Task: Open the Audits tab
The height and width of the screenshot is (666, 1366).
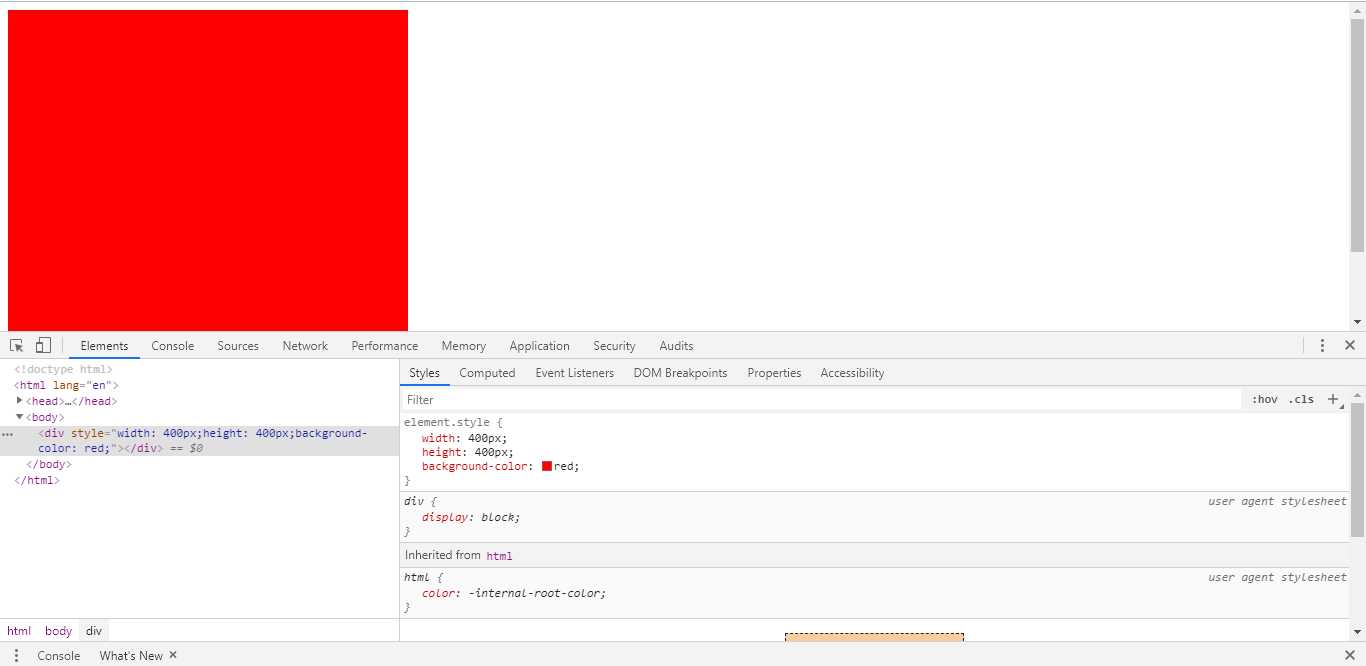Action: [x=676, y=346]
